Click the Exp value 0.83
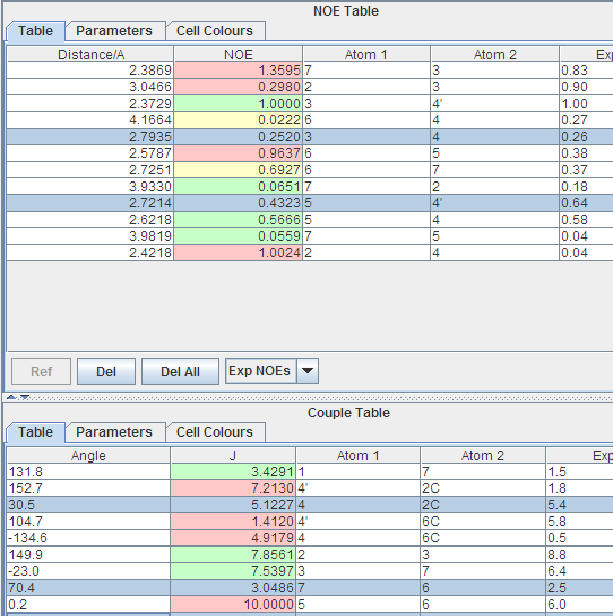The image size is (613, 616). tap(586, 70)
